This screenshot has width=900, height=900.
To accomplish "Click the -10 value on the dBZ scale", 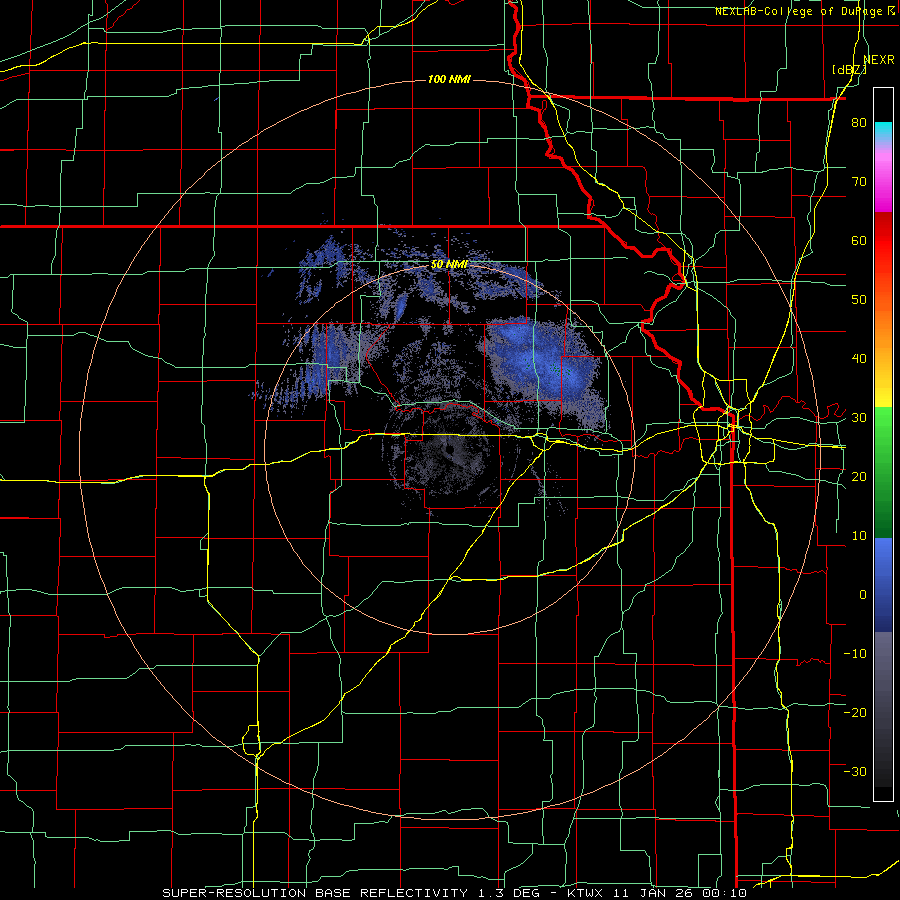I will coord(855,653).
